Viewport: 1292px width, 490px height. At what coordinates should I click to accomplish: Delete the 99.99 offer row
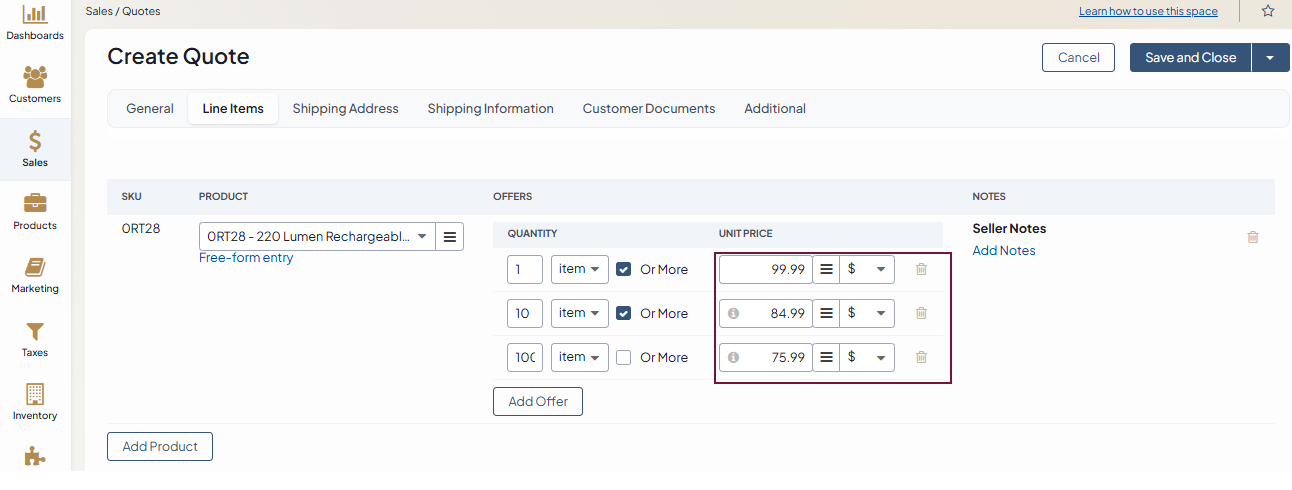(x=921, y=269)
